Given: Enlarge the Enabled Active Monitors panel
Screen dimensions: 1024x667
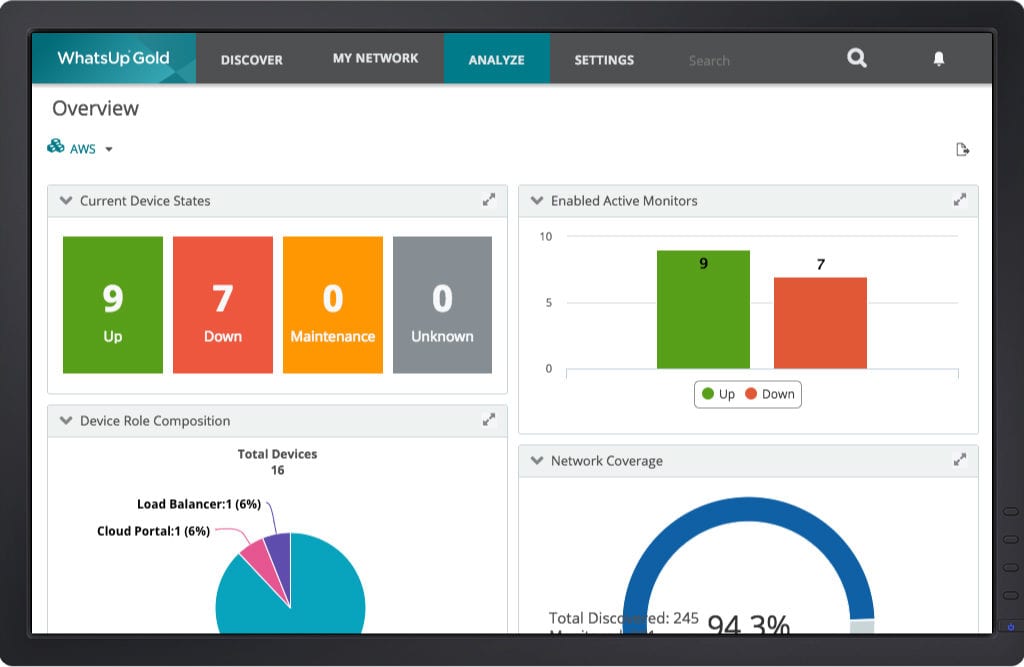Looking at the screenshot, I should coord(961,200).
